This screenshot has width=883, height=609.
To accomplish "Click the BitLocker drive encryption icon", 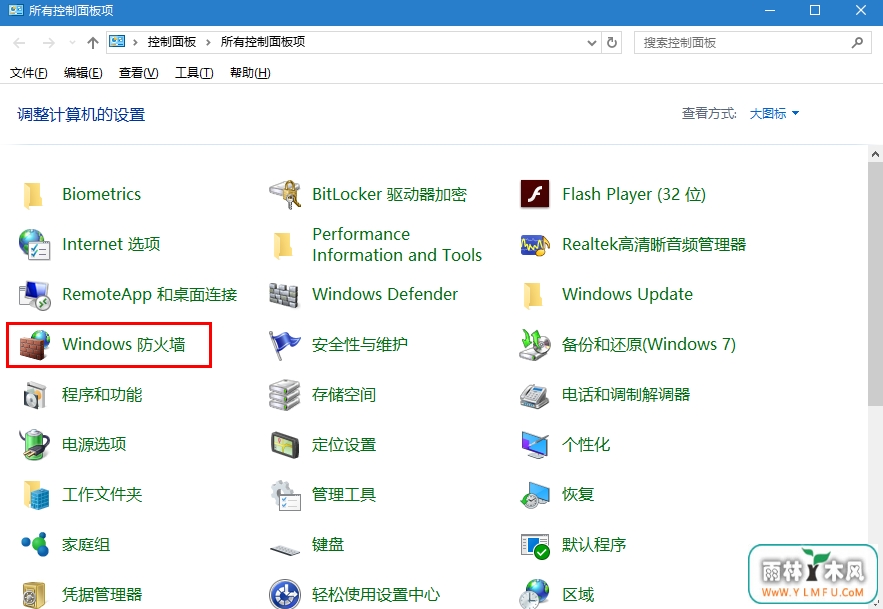I will (285, 194).
